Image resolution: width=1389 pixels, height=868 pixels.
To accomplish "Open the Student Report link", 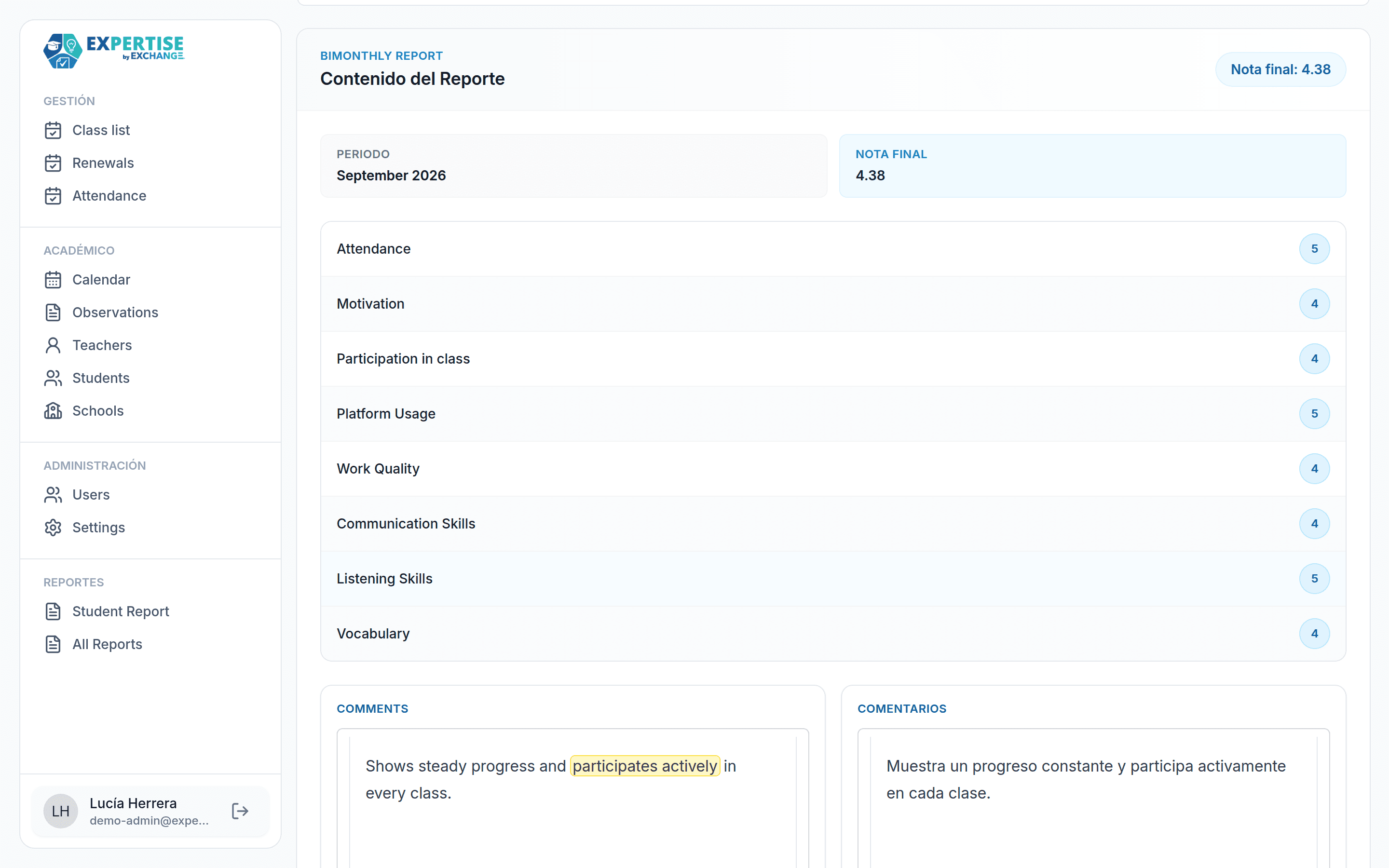I will pos(121,611).
